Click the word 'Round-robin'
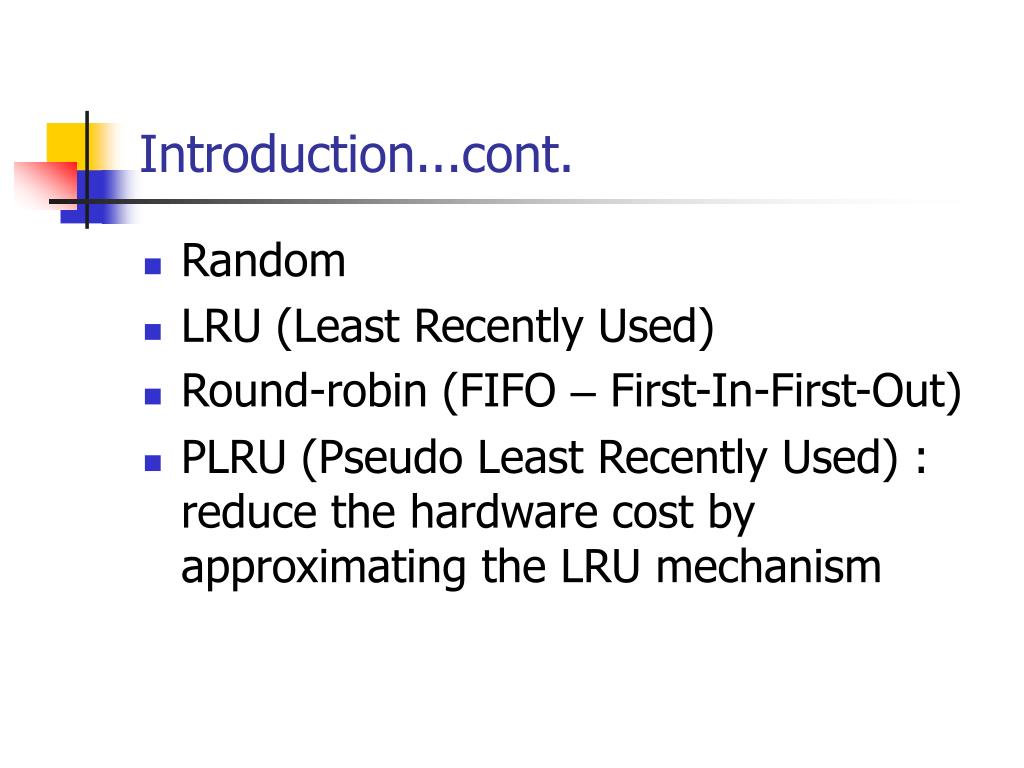The image size is (1024, 768). pyautogui.click(x=304, y=391)
